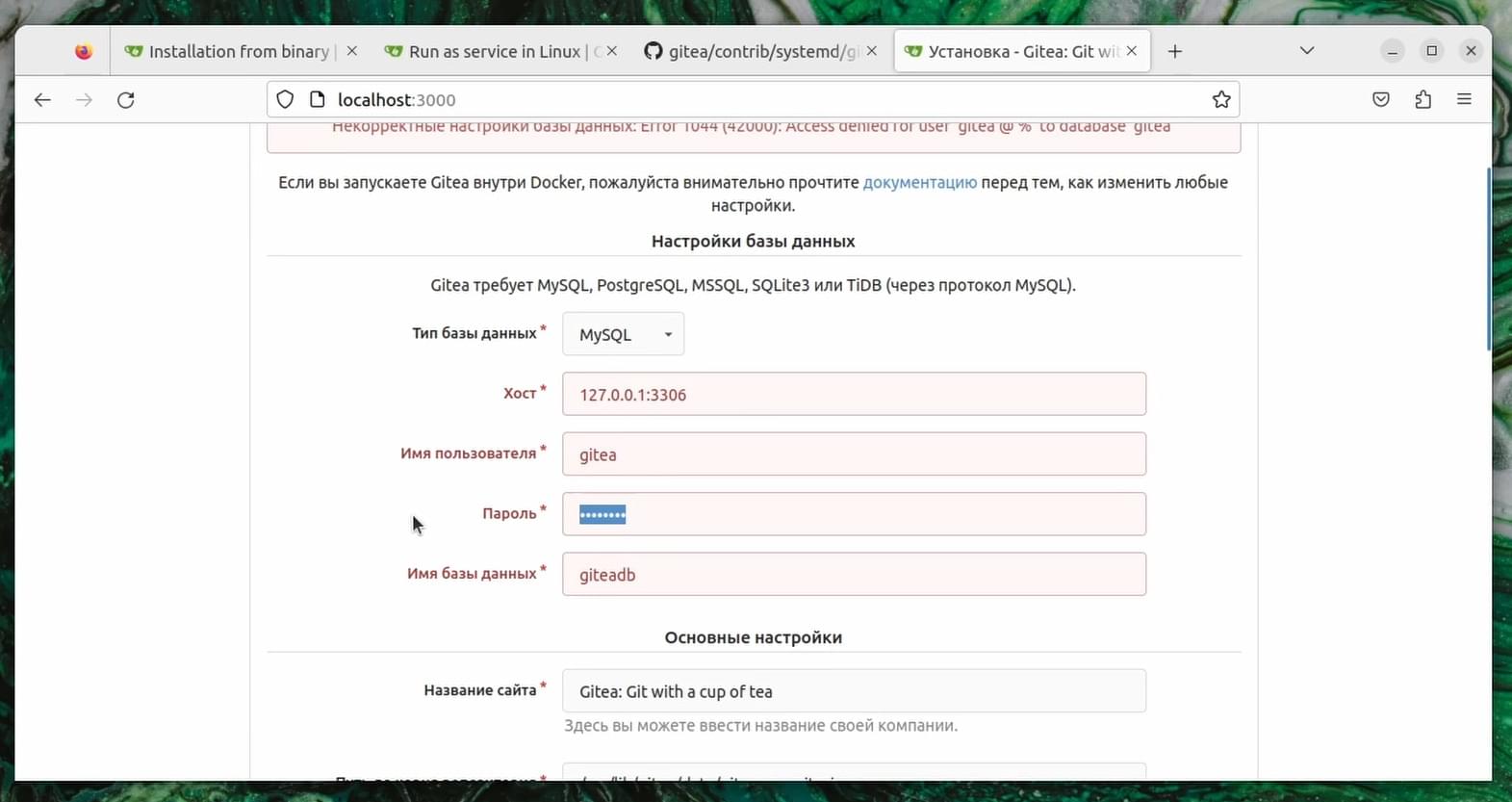
Task: Open the Extensions puzzle icon
Action: [x=1423, y=100]
